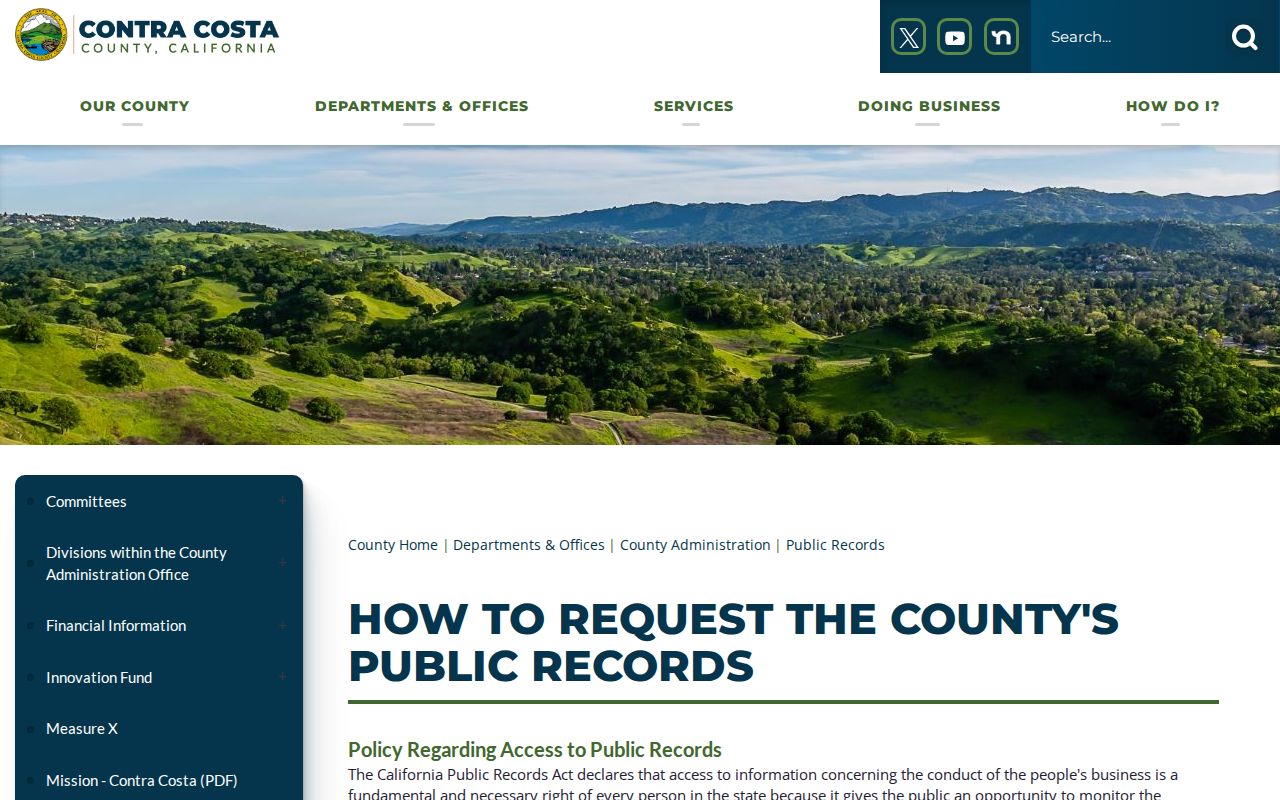The height and width of the screenshot is (800, 1280).
Task: Open the Committees sidebar link
Action: [86, 501]
